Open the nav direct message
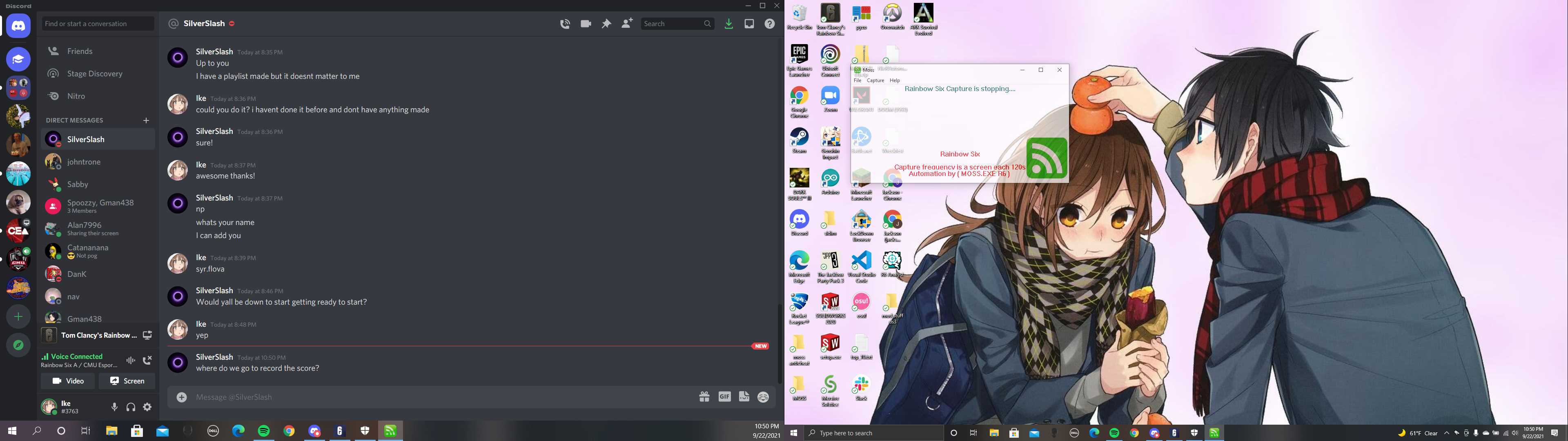 click(x=98, y=296)
